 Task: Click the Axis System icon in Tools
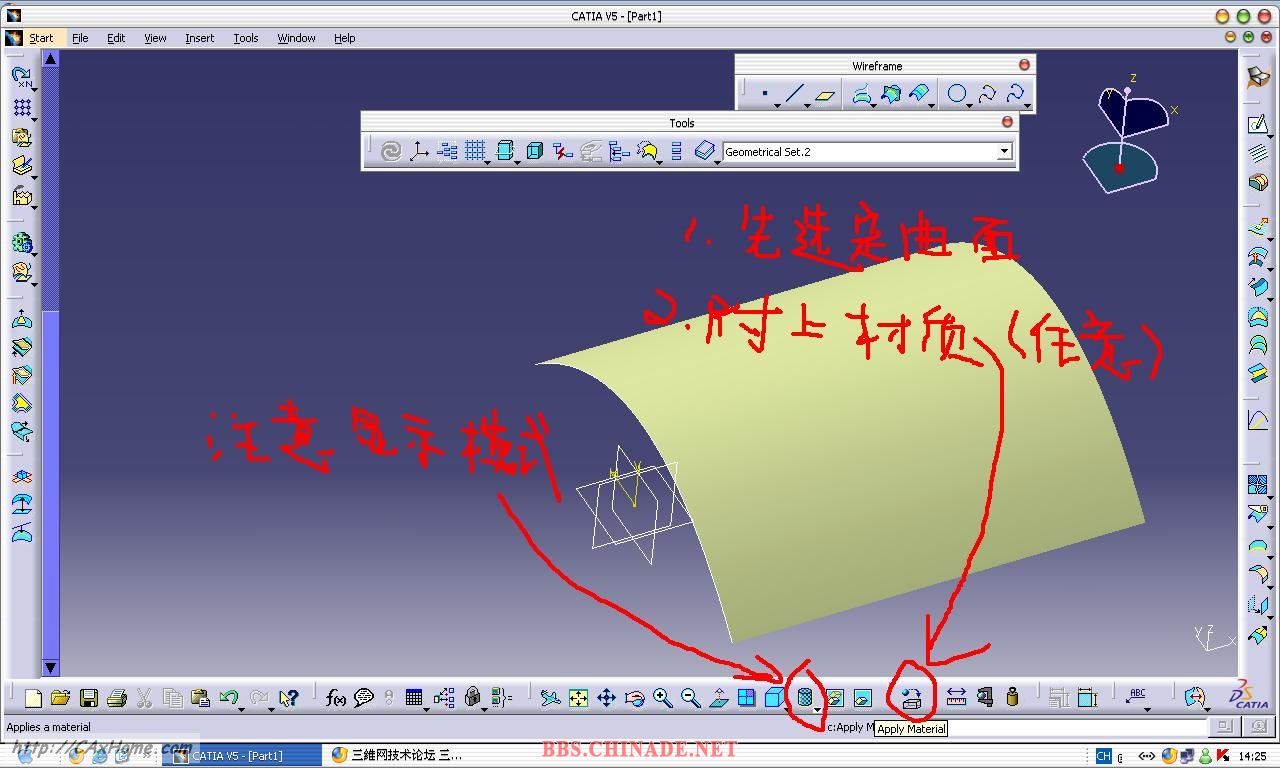pyautogui.click(x=419, y=151)
